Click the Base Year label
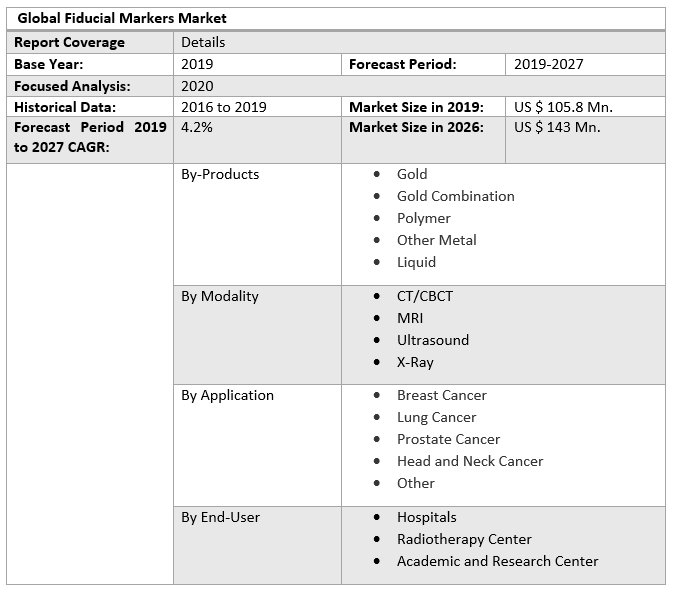The height and width of the screenshot is (592, 673). (49, 64)
